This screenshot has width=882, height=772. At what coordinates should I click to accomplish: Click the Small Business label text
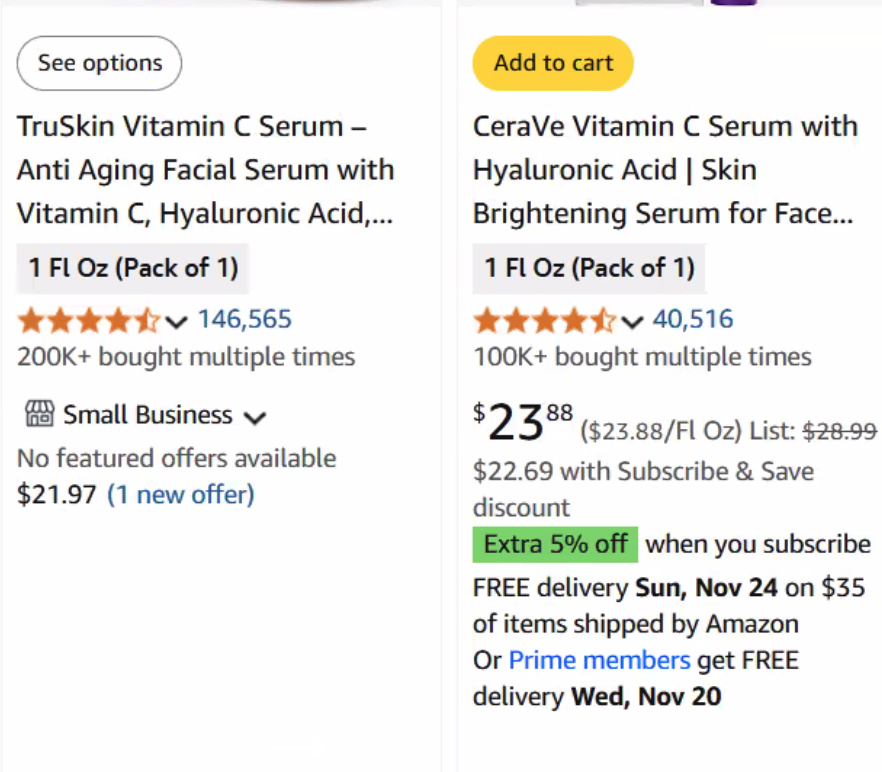coord(148,415)
